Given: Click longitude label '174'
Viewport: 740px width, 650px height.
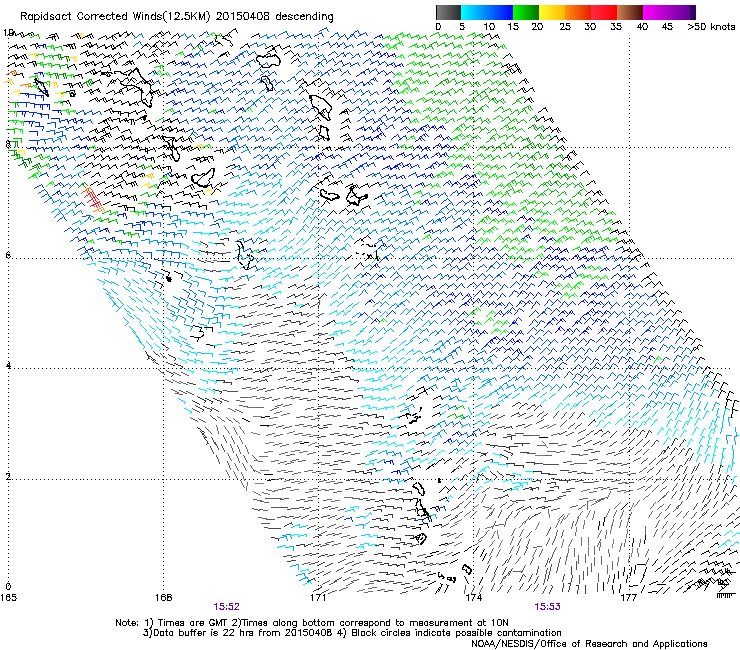Looking at the screenshot, I should click(x=473, y=598).
